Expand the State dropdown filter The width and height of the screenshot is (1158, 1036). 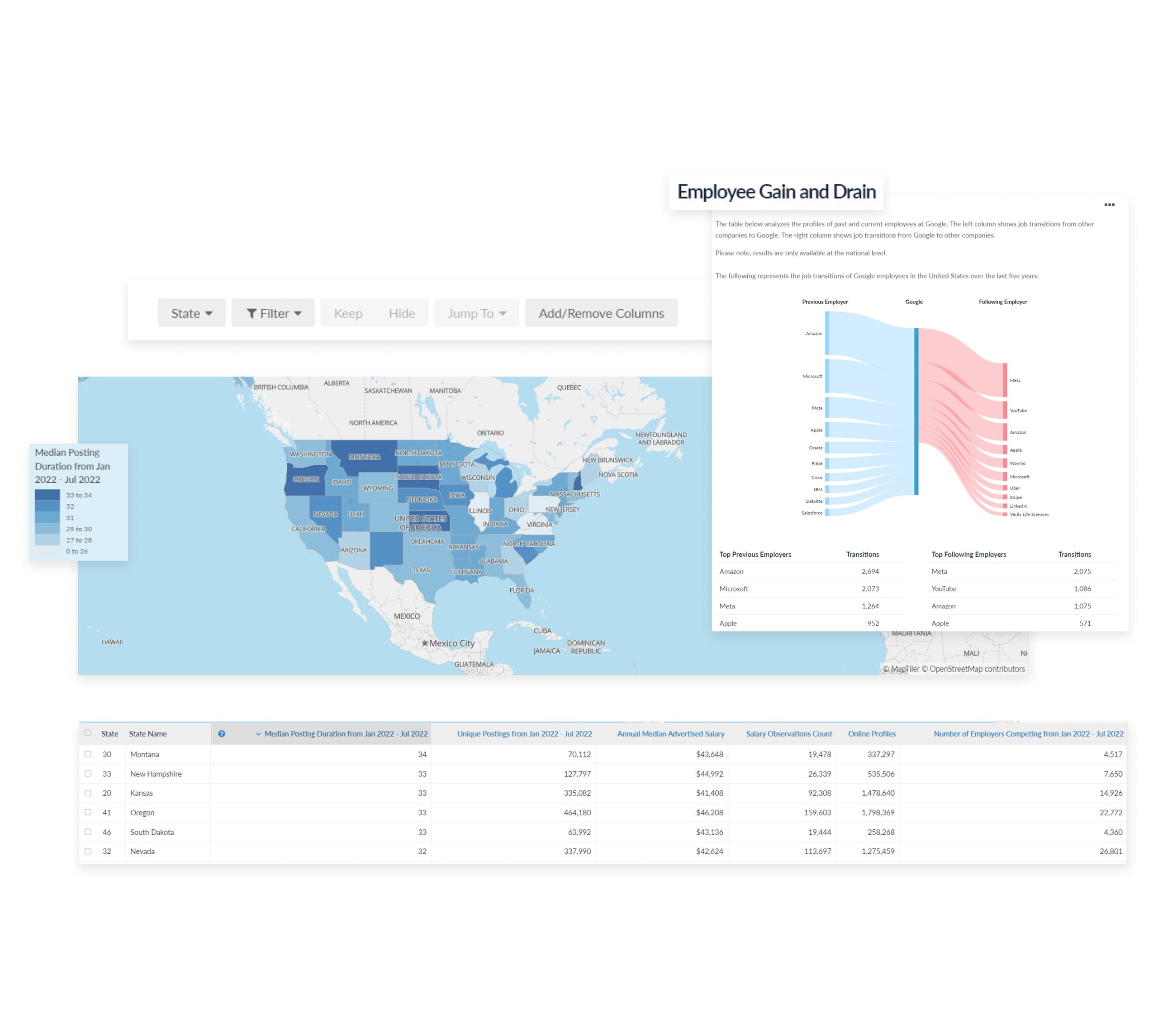pyautogui.click(x=190, y=313)
